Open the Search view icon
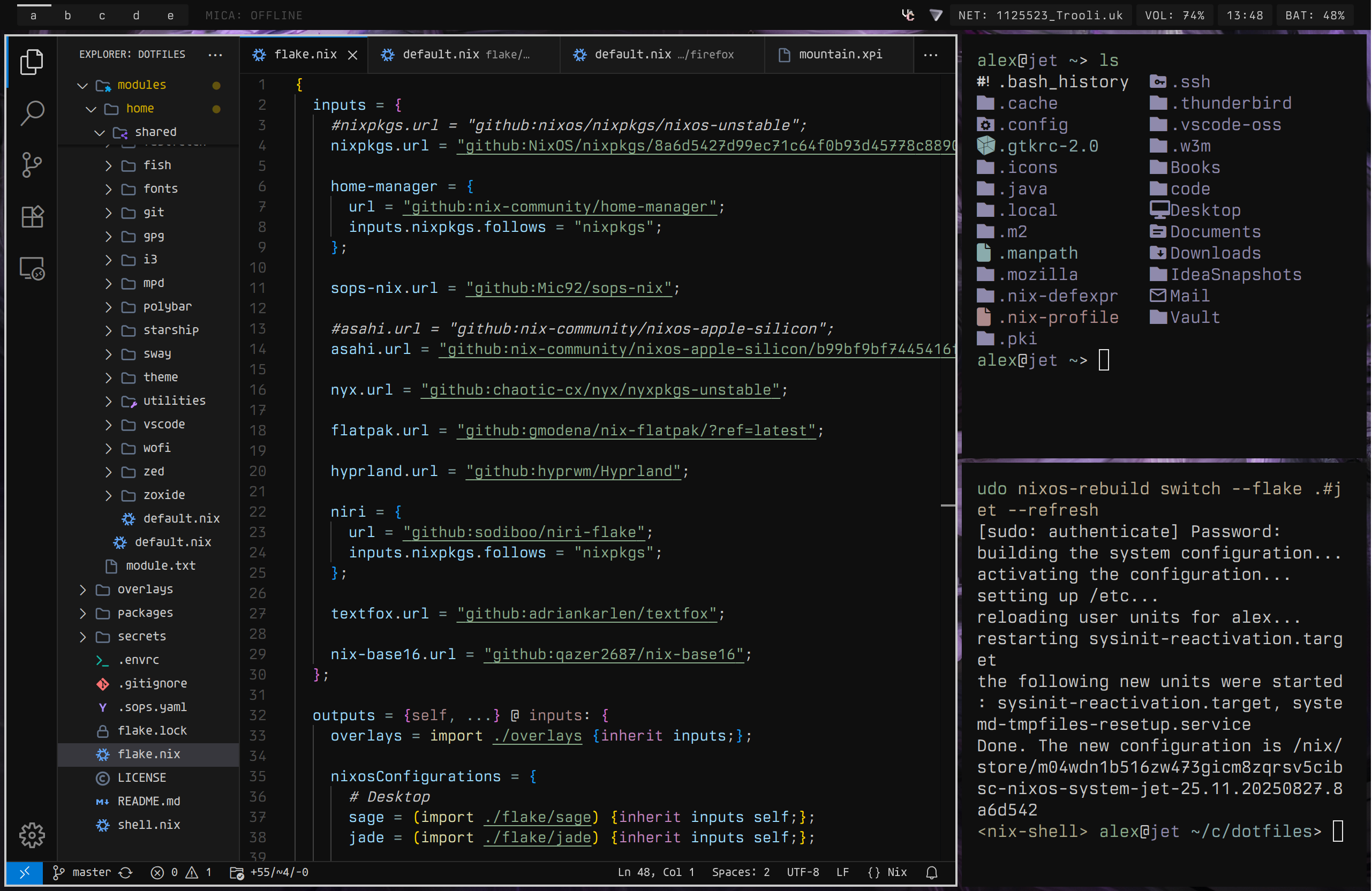 coord(32,113)
